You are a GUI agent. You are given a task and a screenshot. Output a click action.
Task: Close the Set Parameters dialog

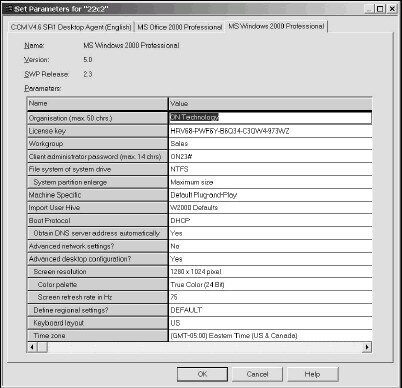(392, 9)
